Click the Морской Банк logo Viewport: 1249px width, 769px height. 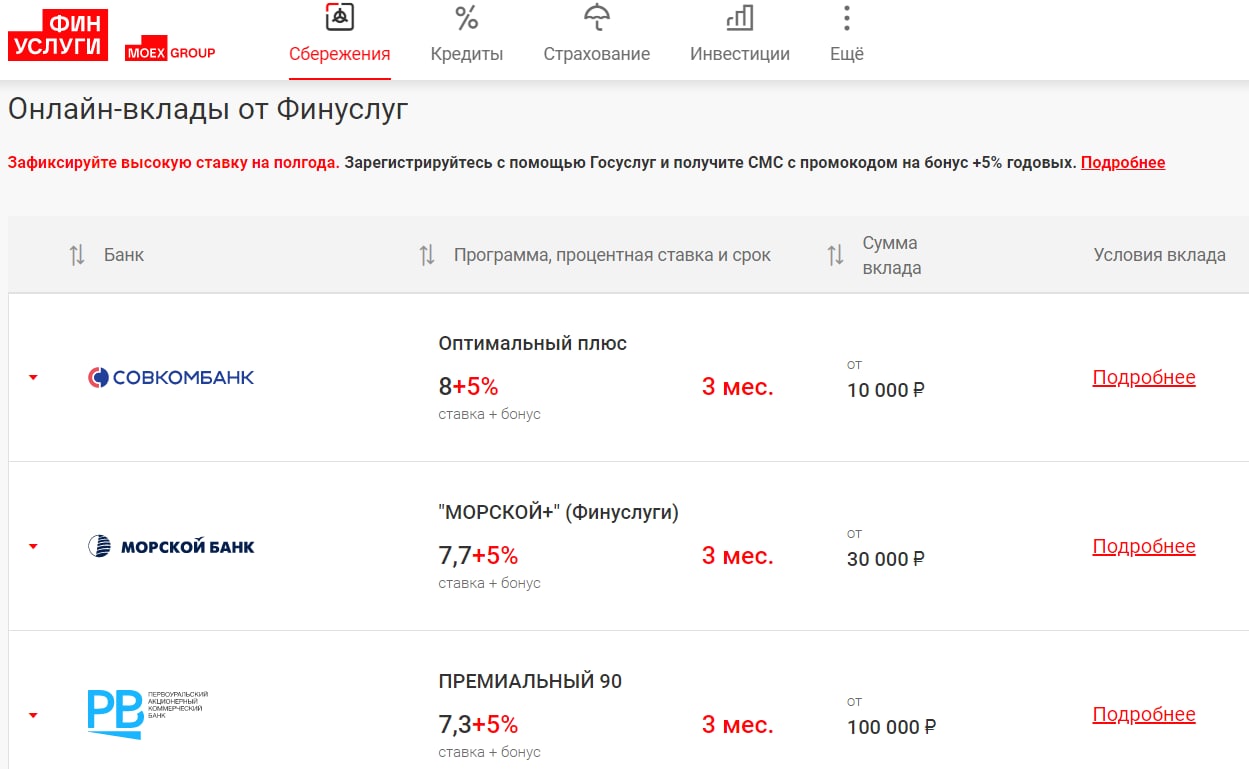point(171,546)
